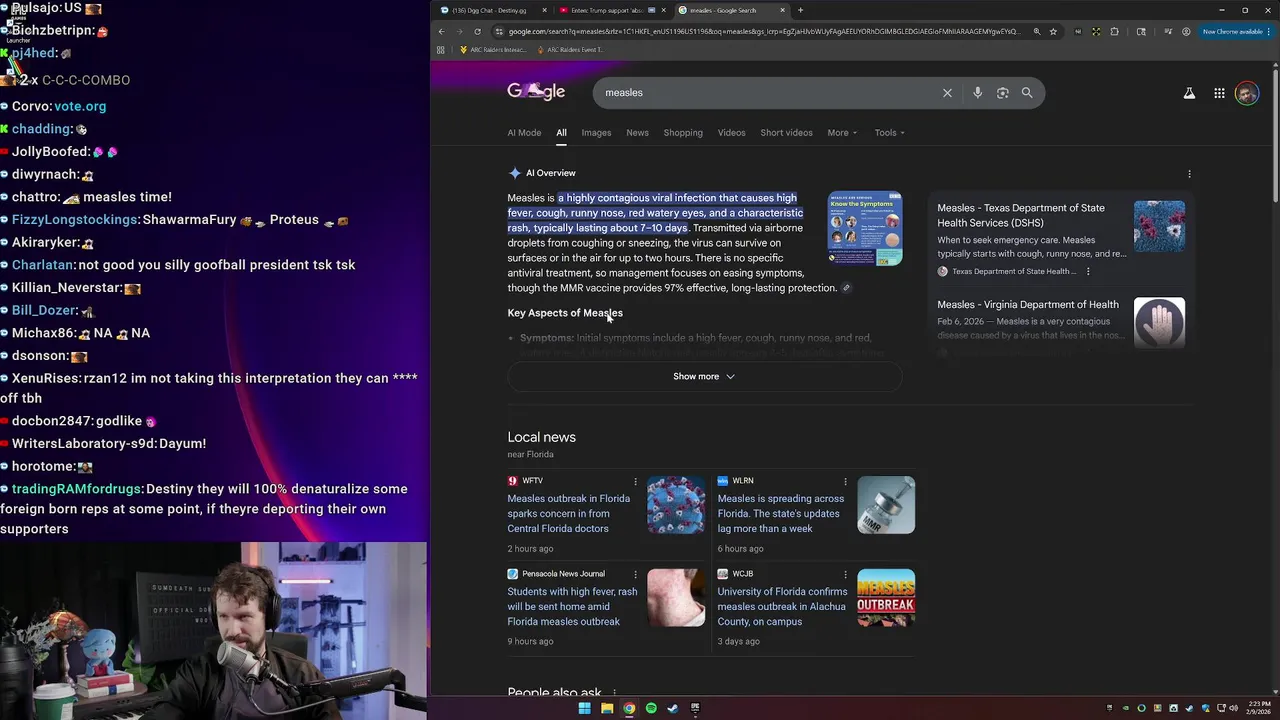Click the Key Aspects of Measles heading
This screenshot has height=720, width=1280.
coord(565,313)
